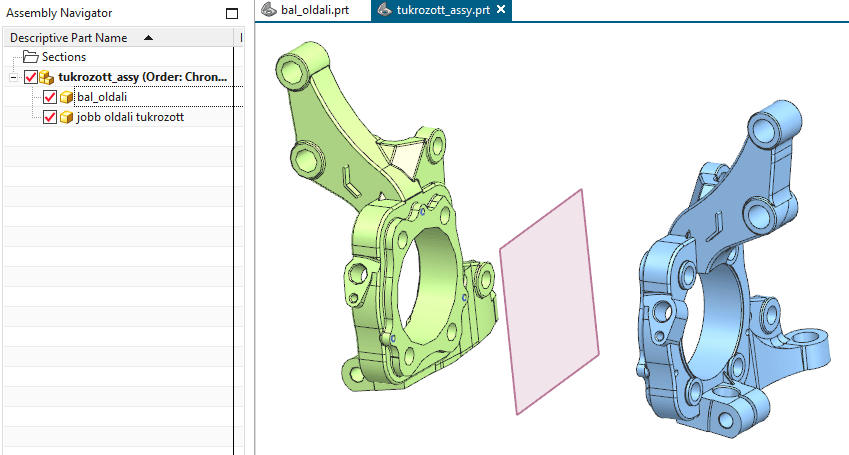The image size is (849, 455).
Task: Uncheck the tukrozott_assy assembly checkbox
Action: 31,77
